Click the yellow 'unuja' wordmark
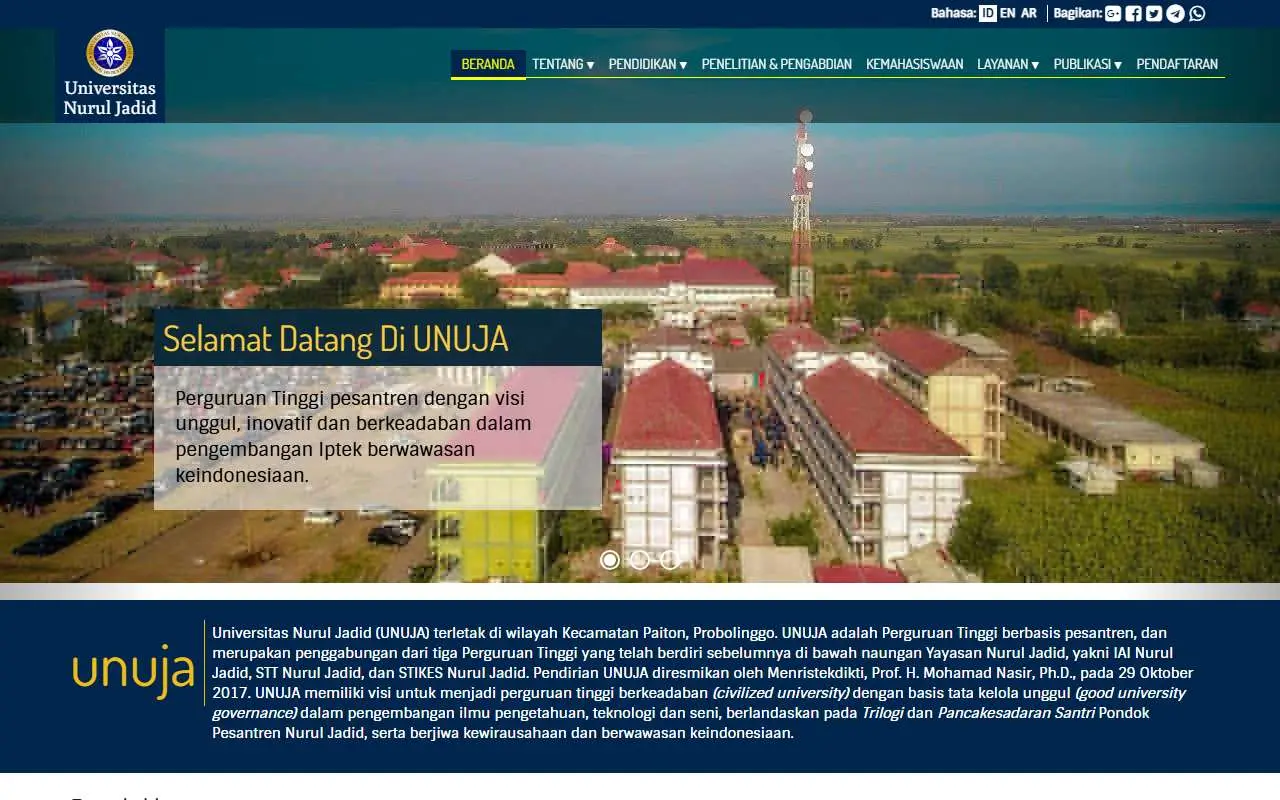Image resolution: width=1280 pixels, height=800 pixels. 133,669
